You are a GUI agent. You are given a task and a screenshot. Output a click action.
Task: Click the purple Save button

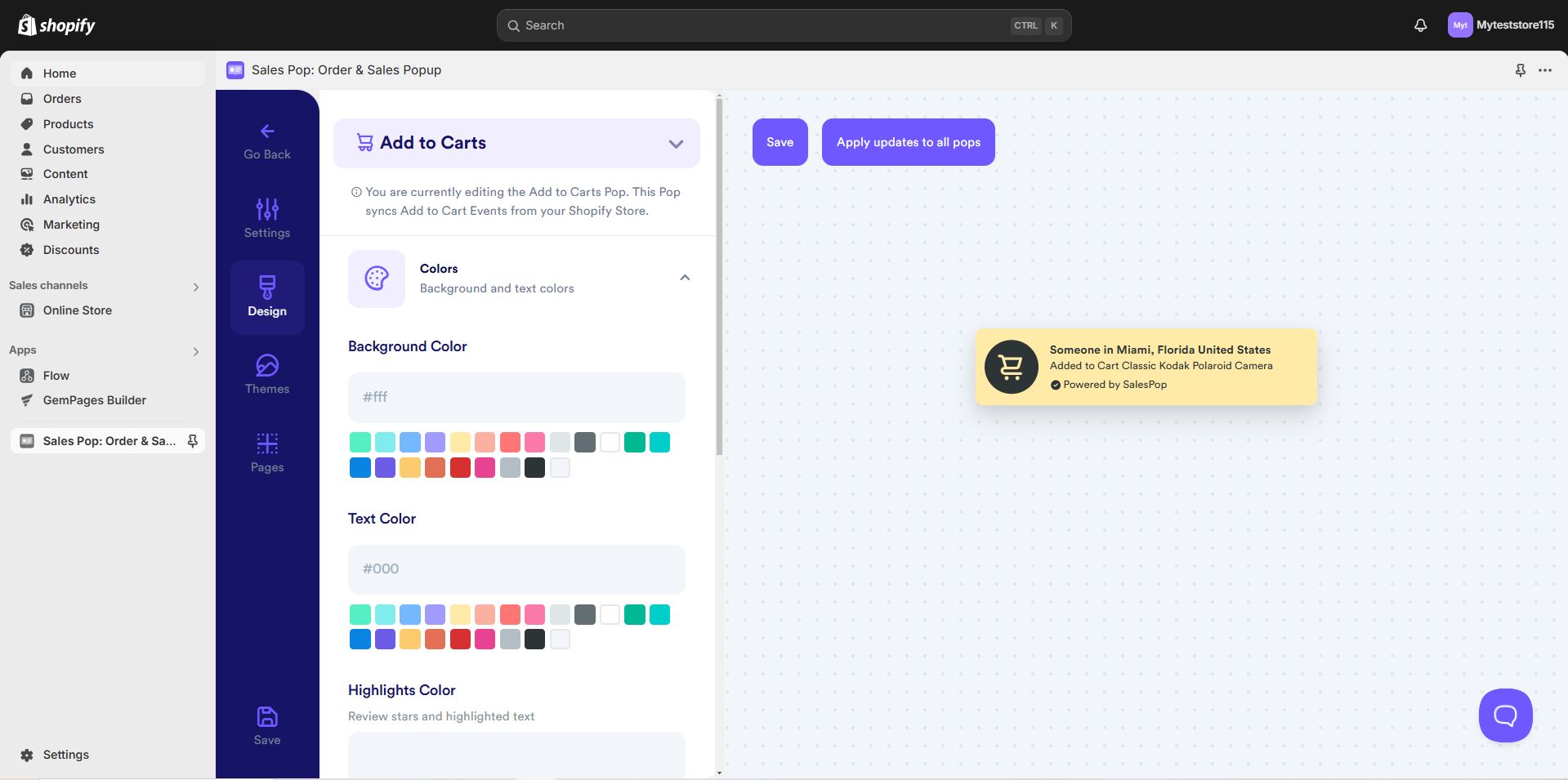780,142
